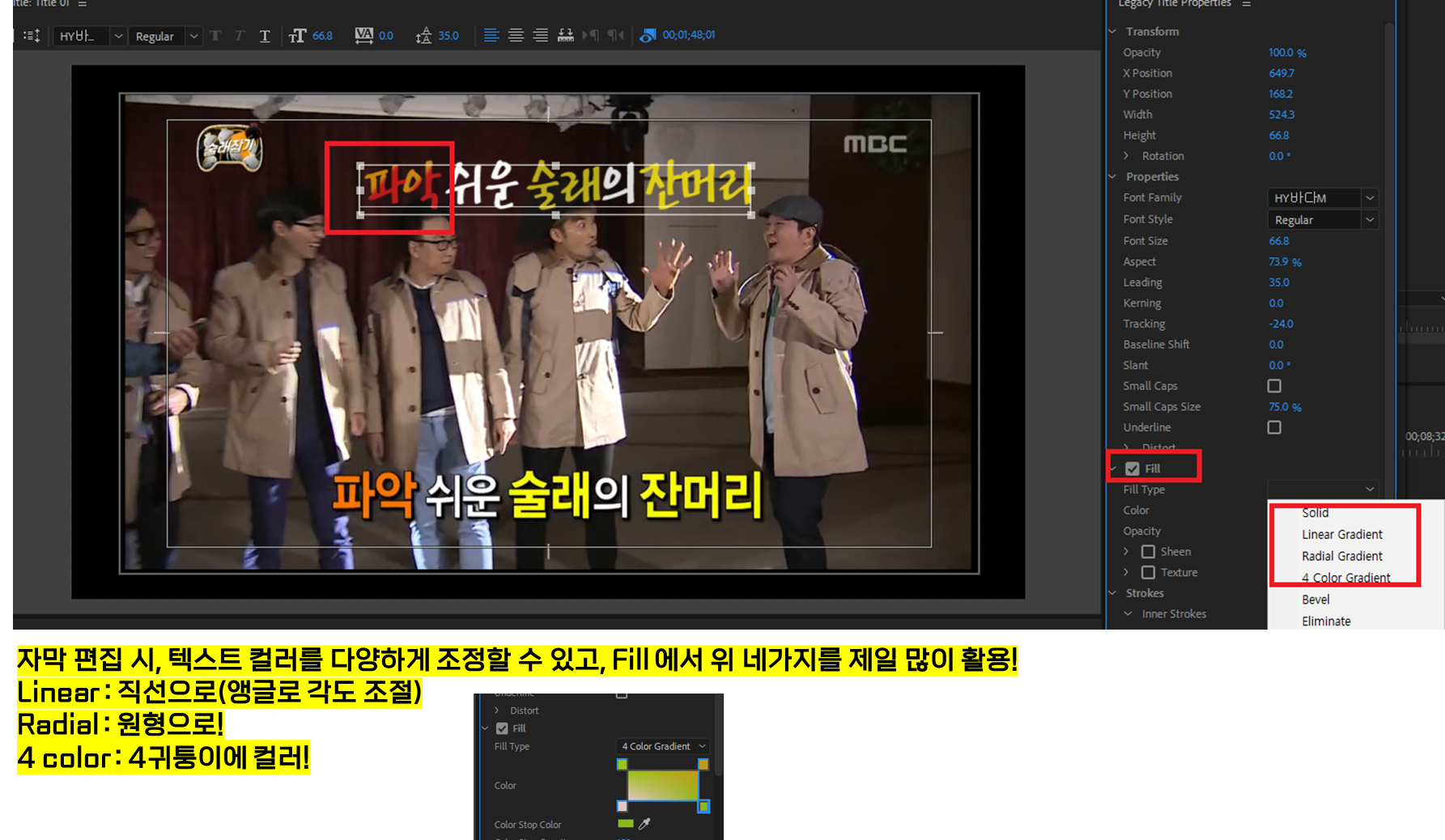Viewport: 1445px width, 840px height.
Task: Select top-right color stop of 4 color gradient
Action: point(703,764)
